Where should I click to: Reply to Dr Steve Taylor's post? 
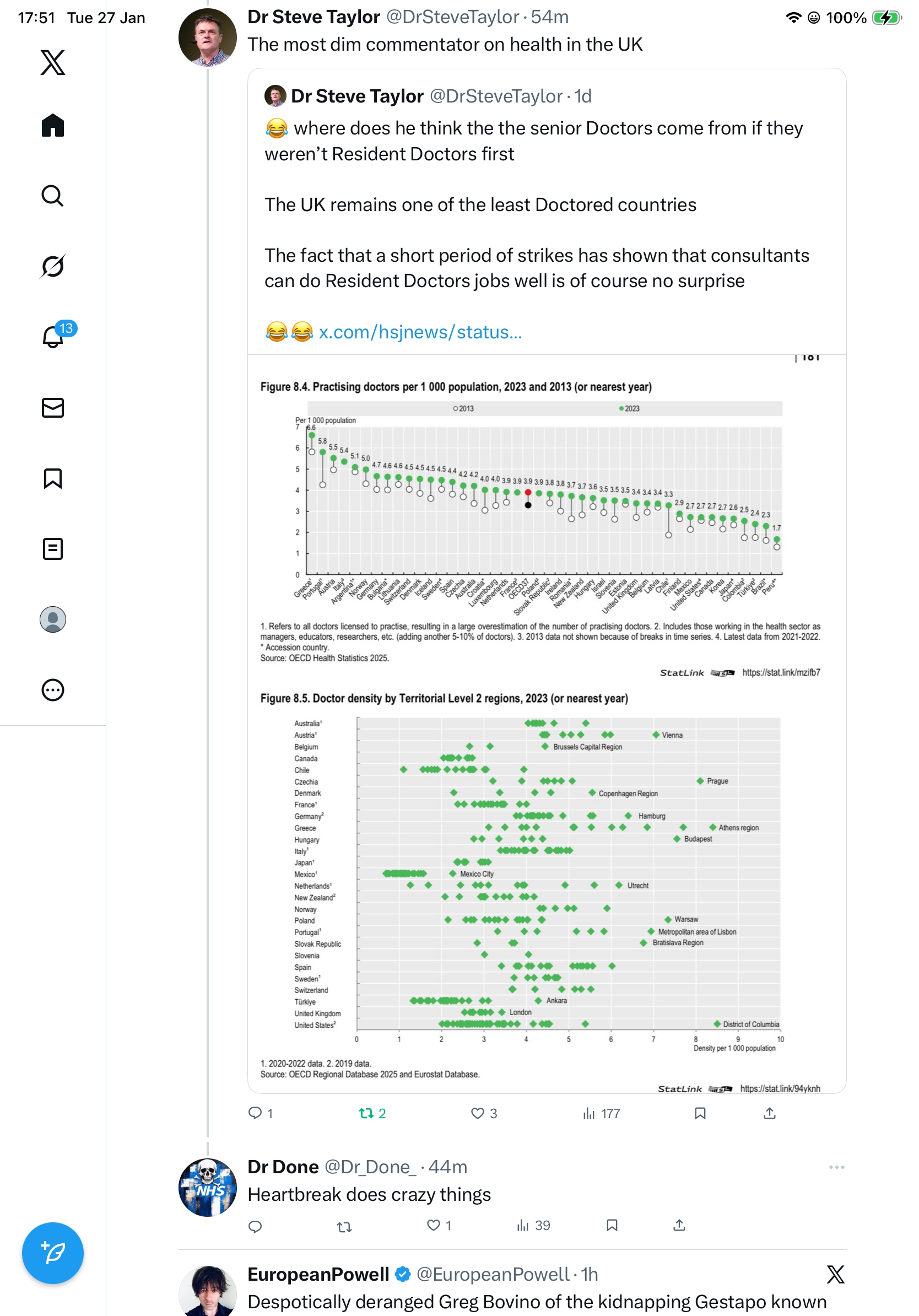click(255, 1113)
